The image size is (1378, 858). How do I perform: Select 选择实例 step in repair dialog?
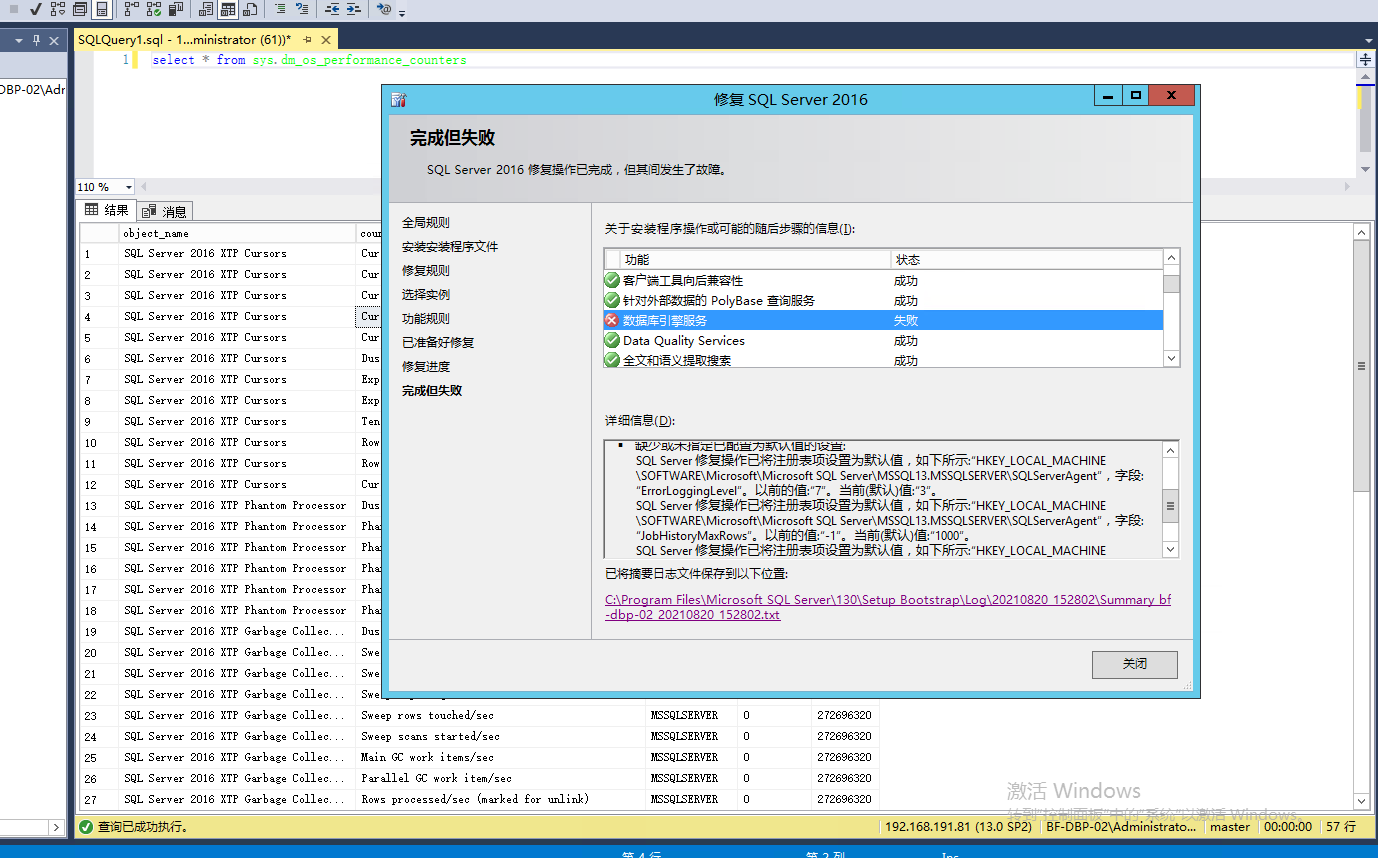[426, 295]
